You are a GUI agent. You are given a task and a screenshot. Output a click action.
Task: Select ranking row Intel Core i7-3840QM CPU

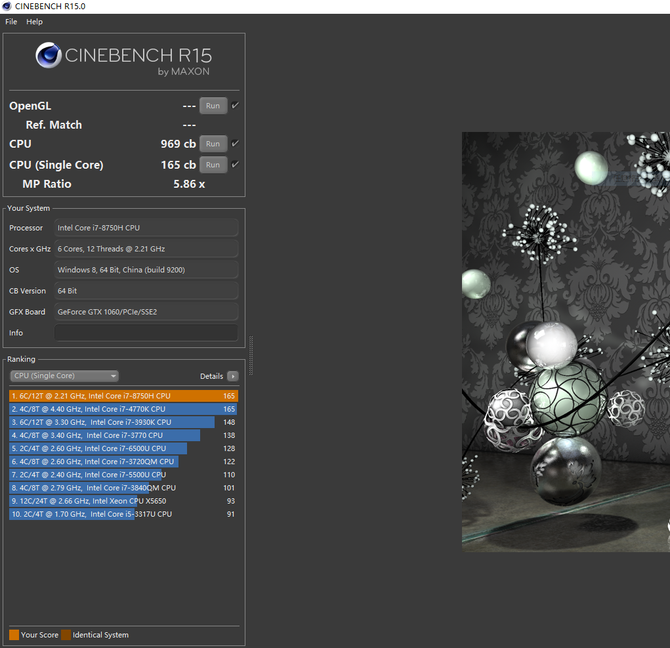pos(123,488)
